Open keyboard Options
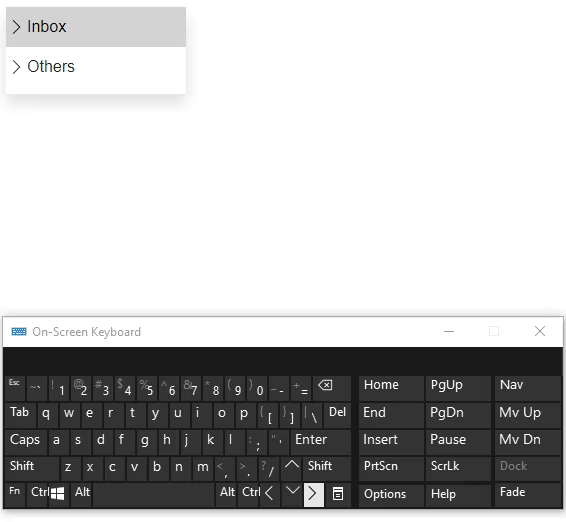Viewport: 566px width, 522px height. tap(391, 495)
